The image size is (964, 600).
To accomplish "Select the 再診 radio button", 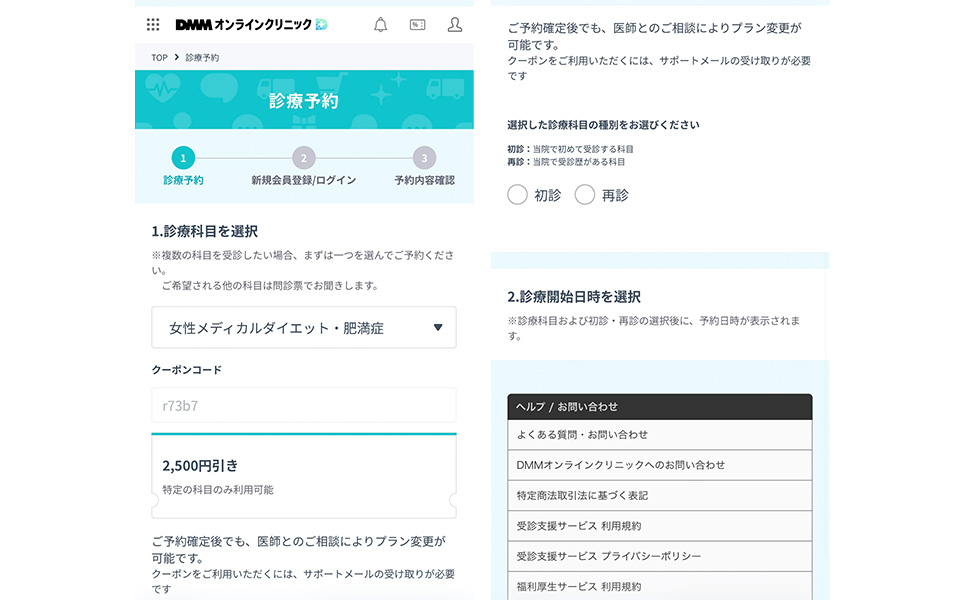I will click(x=585, y=195).
